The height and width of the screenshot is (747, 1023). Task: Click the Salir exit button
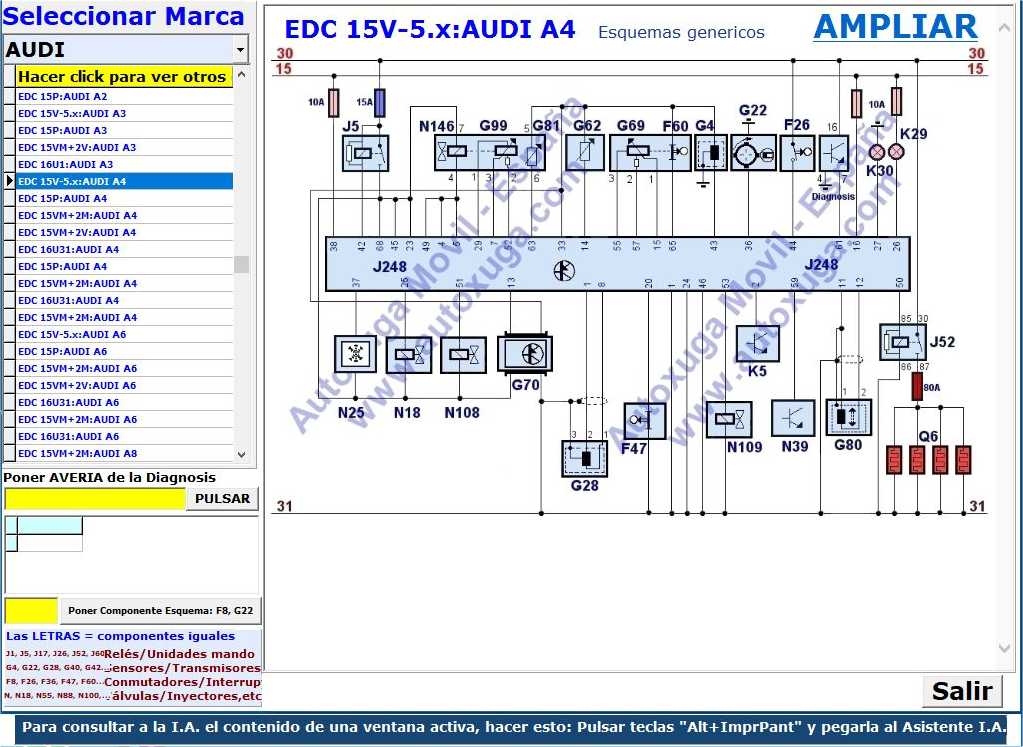[961, 691]
